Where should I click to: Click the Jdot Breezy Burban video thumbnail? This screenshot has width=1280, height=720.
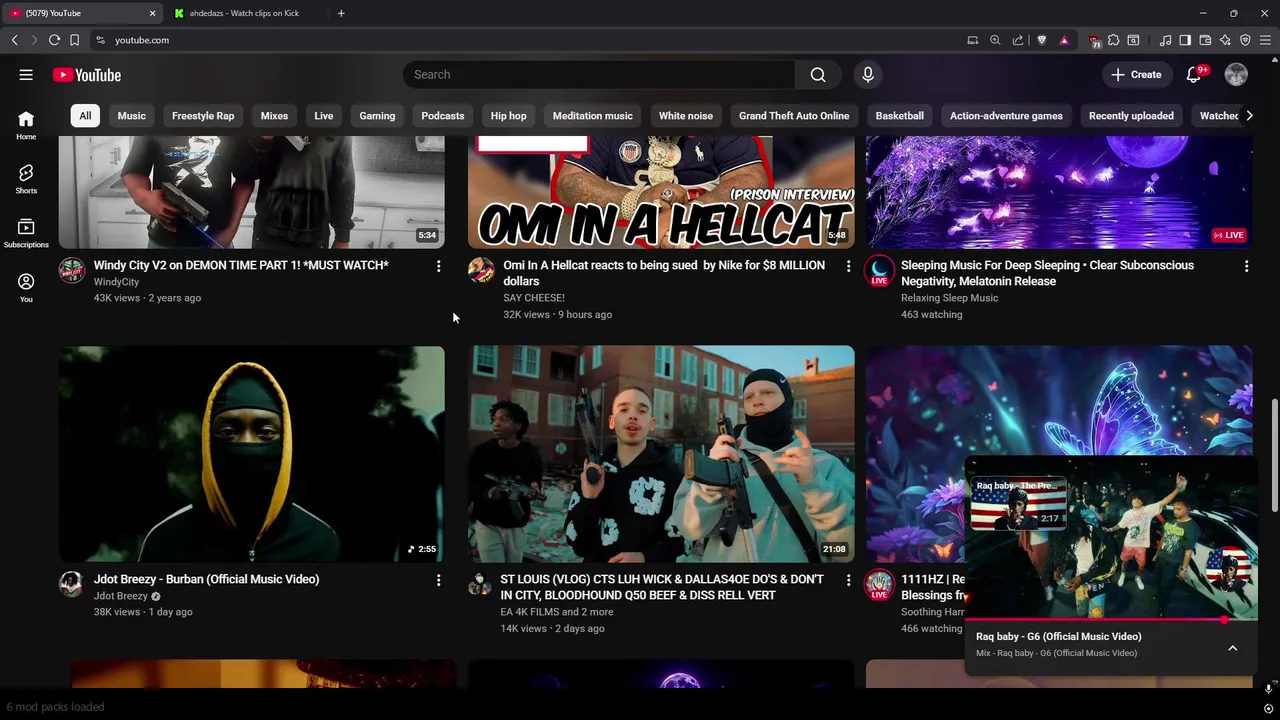pos(252,454)
